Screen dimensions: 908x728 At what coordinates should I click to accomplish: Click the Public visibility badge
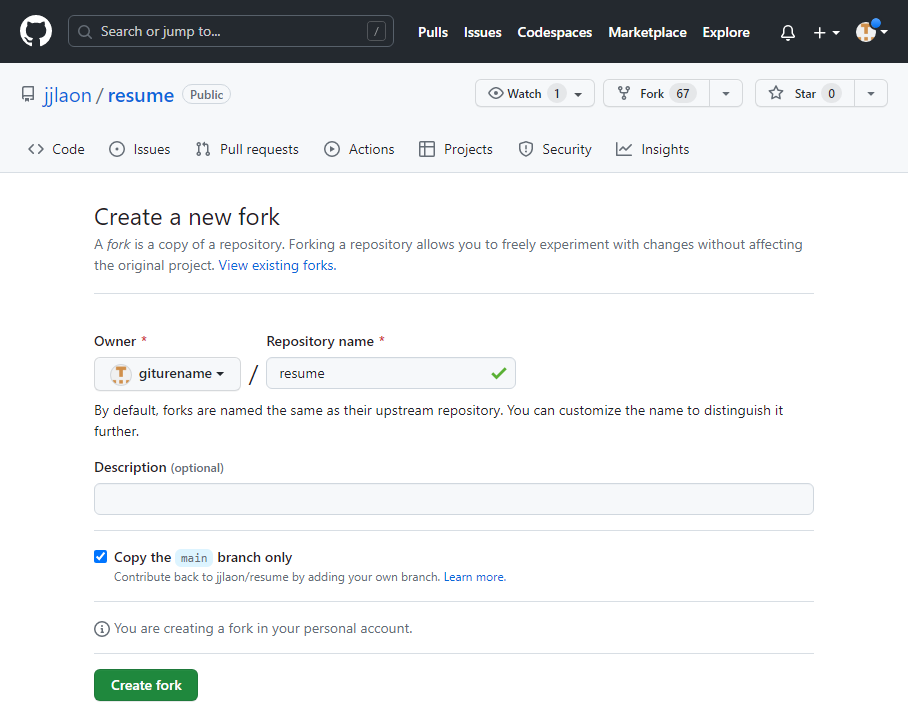206,94
